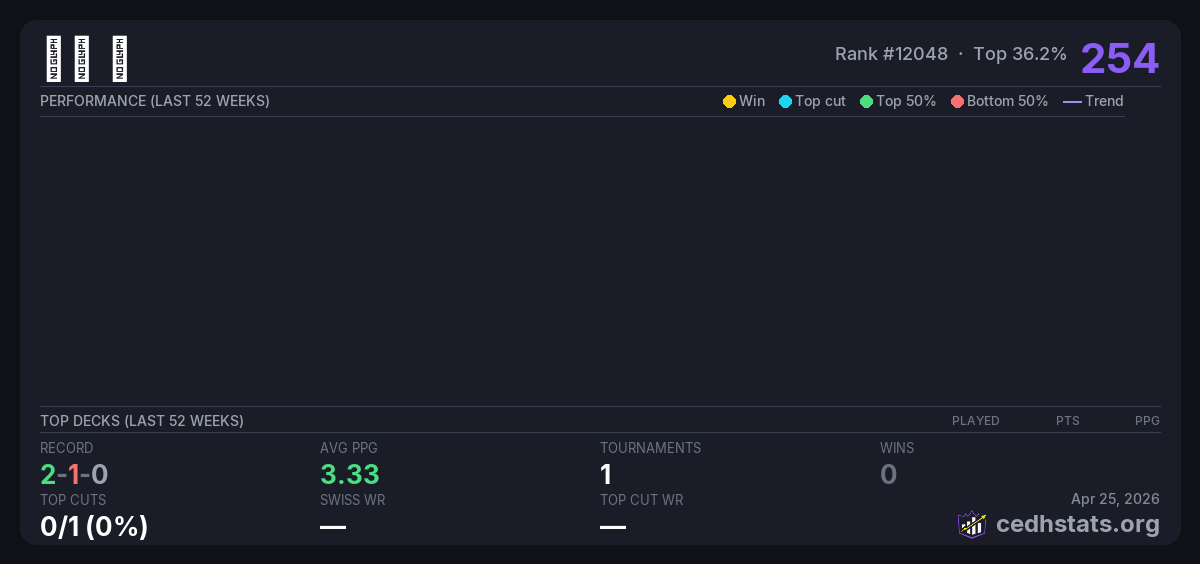
Task: Sort decks by the PPG column header
Action: point(1147,421)
